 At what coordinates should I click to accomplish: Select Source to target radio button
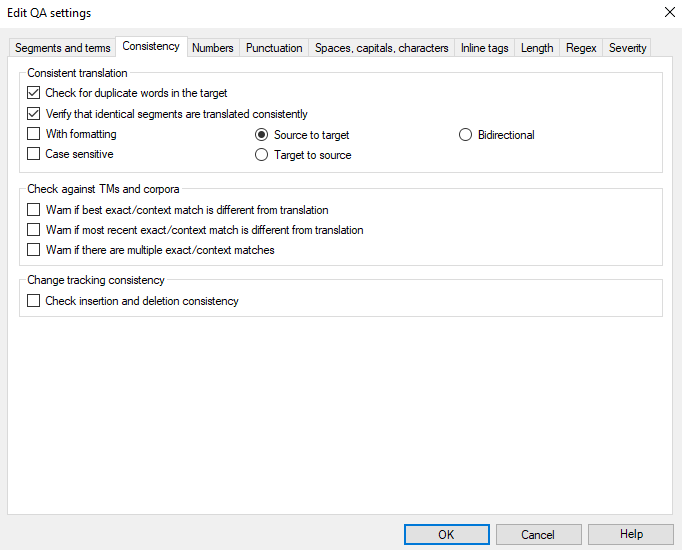pyautogui.click(x=261, y=135)
